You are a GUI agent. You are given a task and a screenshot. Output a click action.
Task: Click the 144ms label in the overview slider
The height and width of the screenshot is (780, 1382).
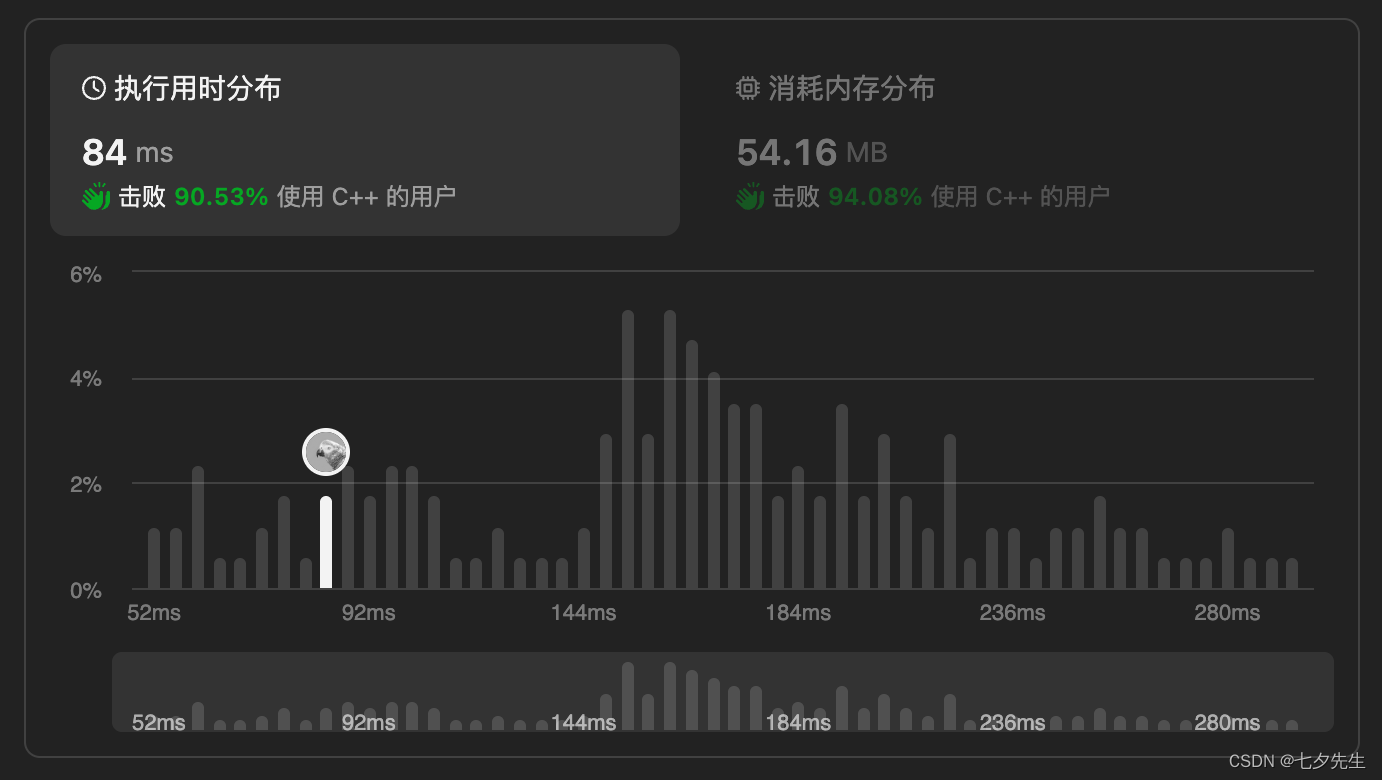coord(583,722)
